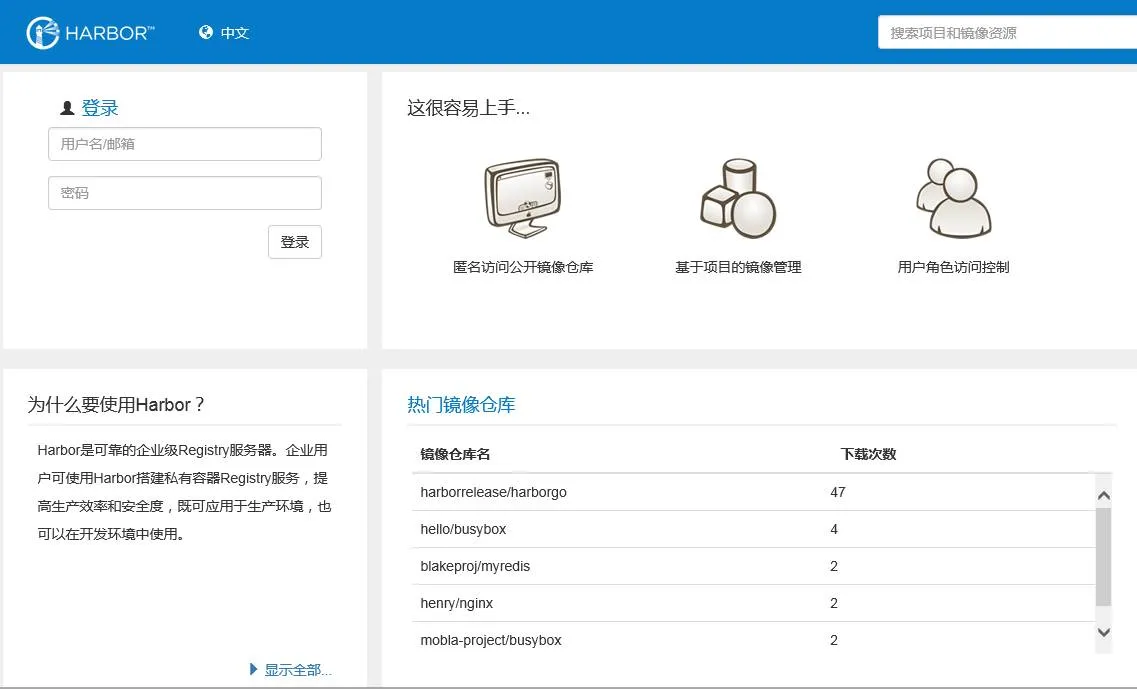Select the hello/busybox repository row

coord(753,529)
